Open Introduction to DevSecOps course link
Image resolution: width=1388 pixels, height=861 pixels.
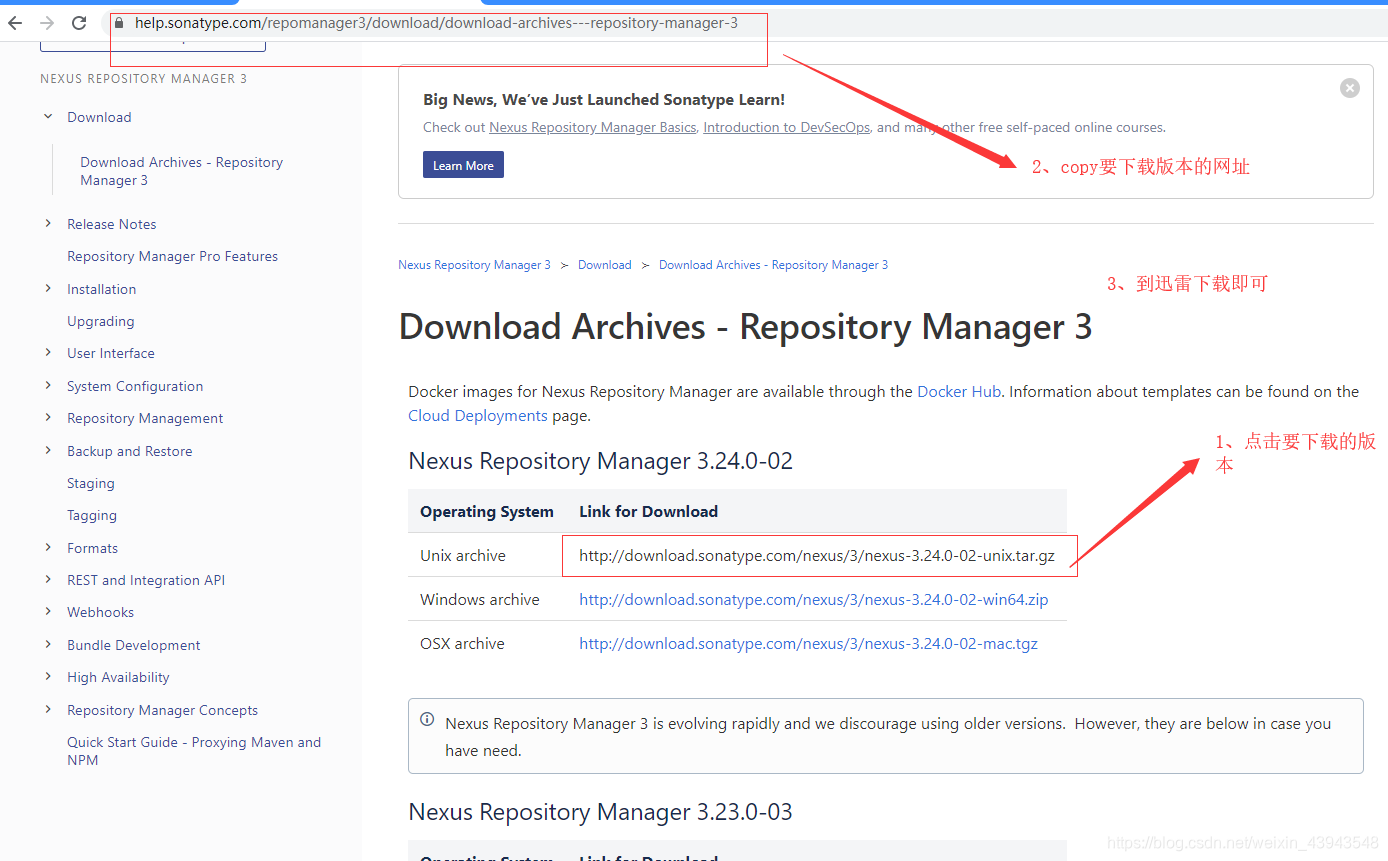click(786, 127)
